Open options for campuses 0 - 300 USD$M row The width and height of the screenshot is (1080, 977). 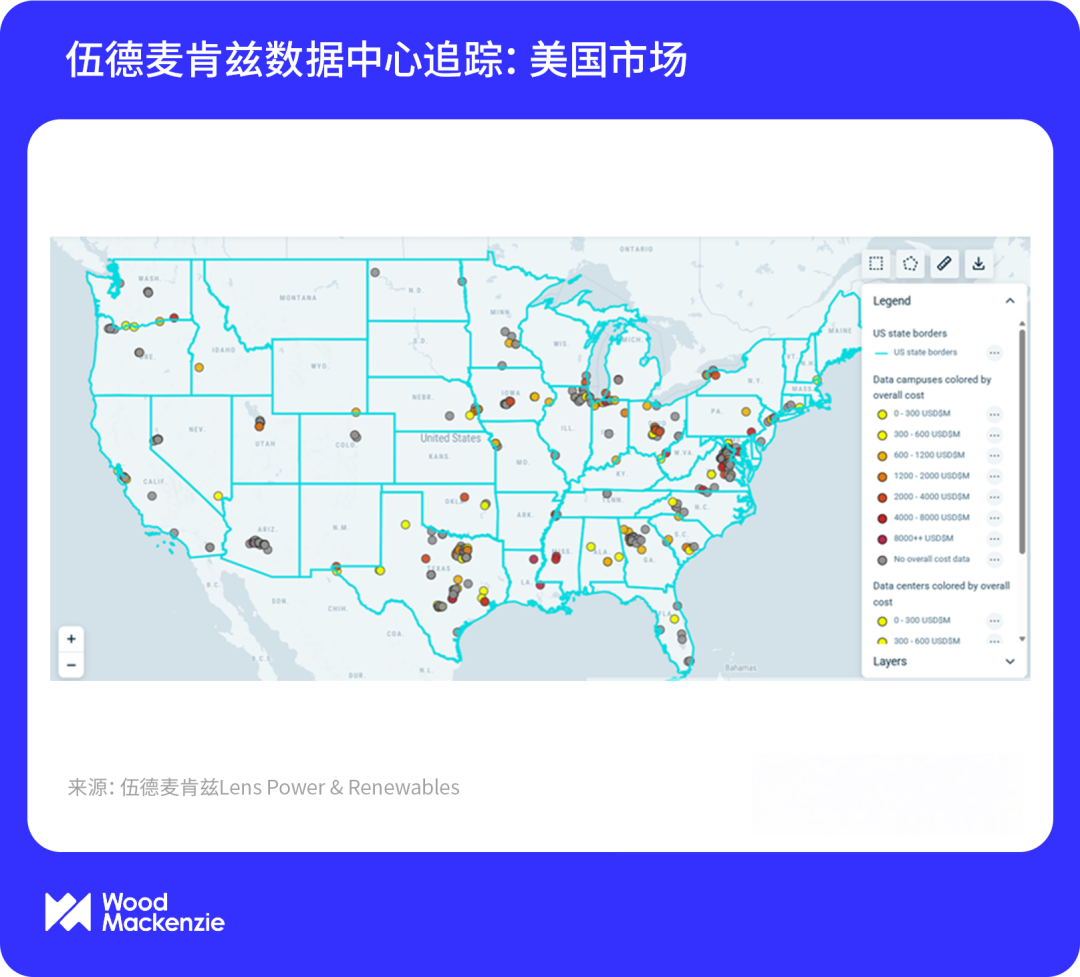994,414
